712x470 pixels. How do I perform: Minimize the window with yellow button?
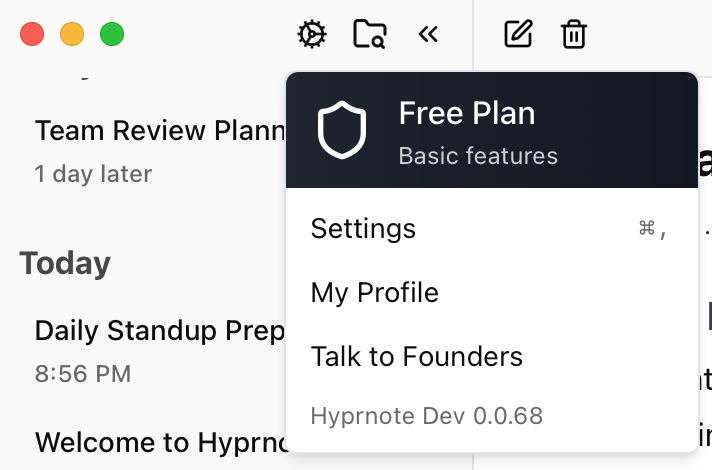72,34
